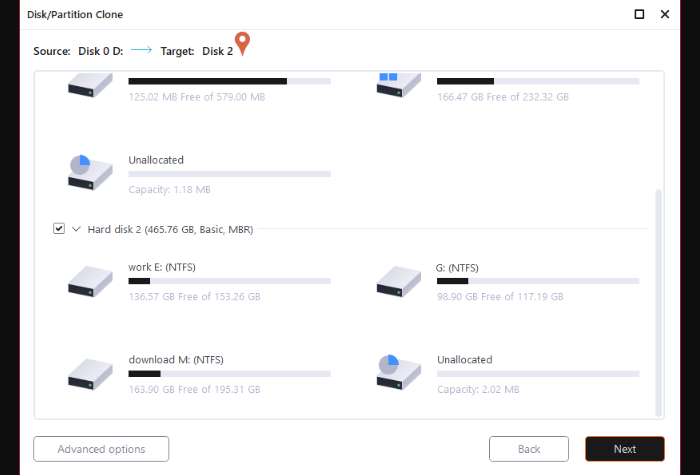The image size is (700, 475).
Task: Click the download M: usage bar
Action: click(229, 374)
